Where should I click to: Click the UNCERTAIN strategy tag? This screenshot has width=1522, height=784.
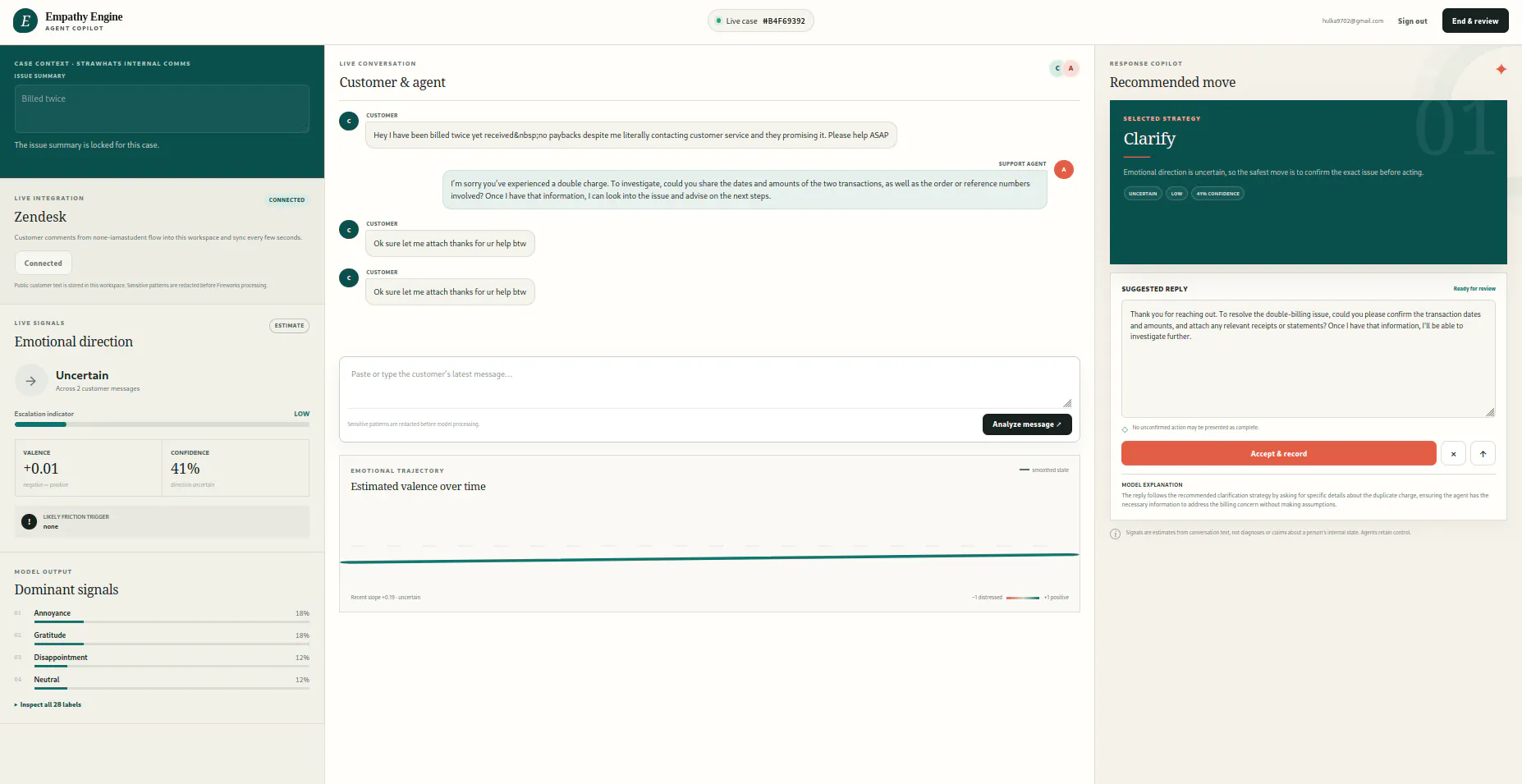click(1142, 194)
